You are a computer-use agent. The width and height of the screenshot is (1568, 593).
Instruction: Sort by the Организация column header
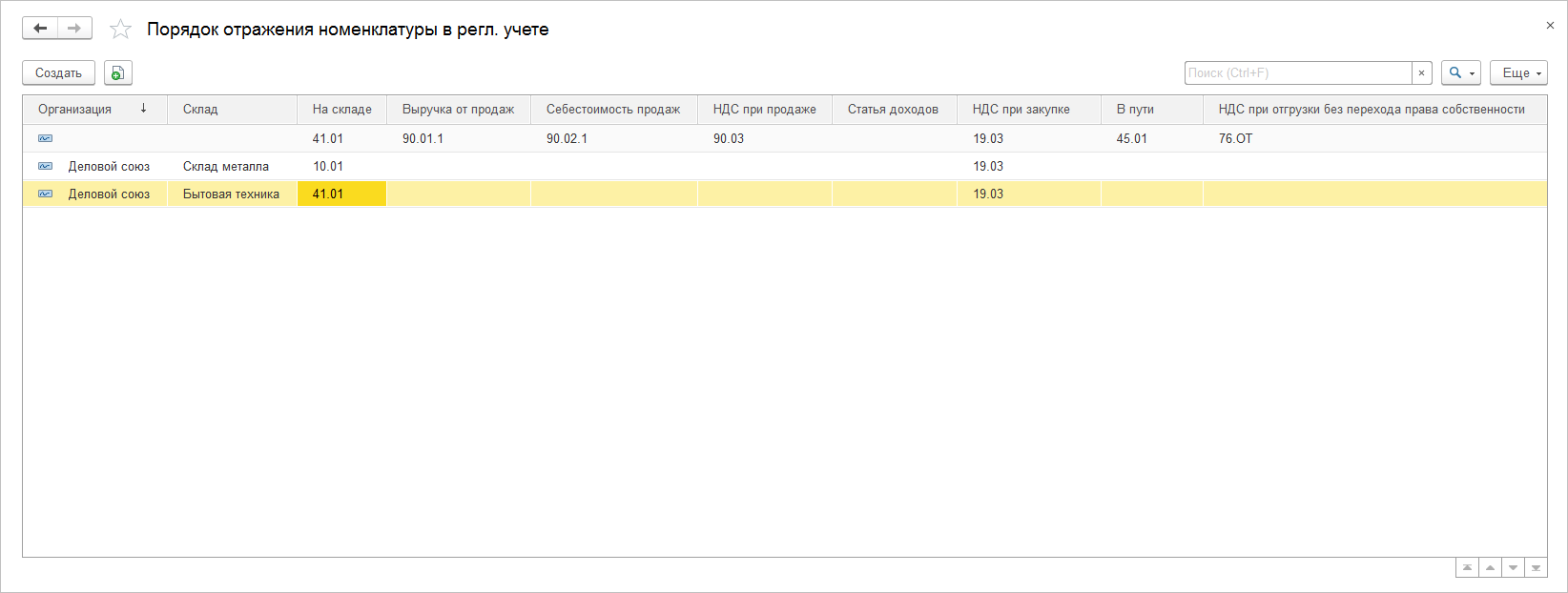point(94,109)
